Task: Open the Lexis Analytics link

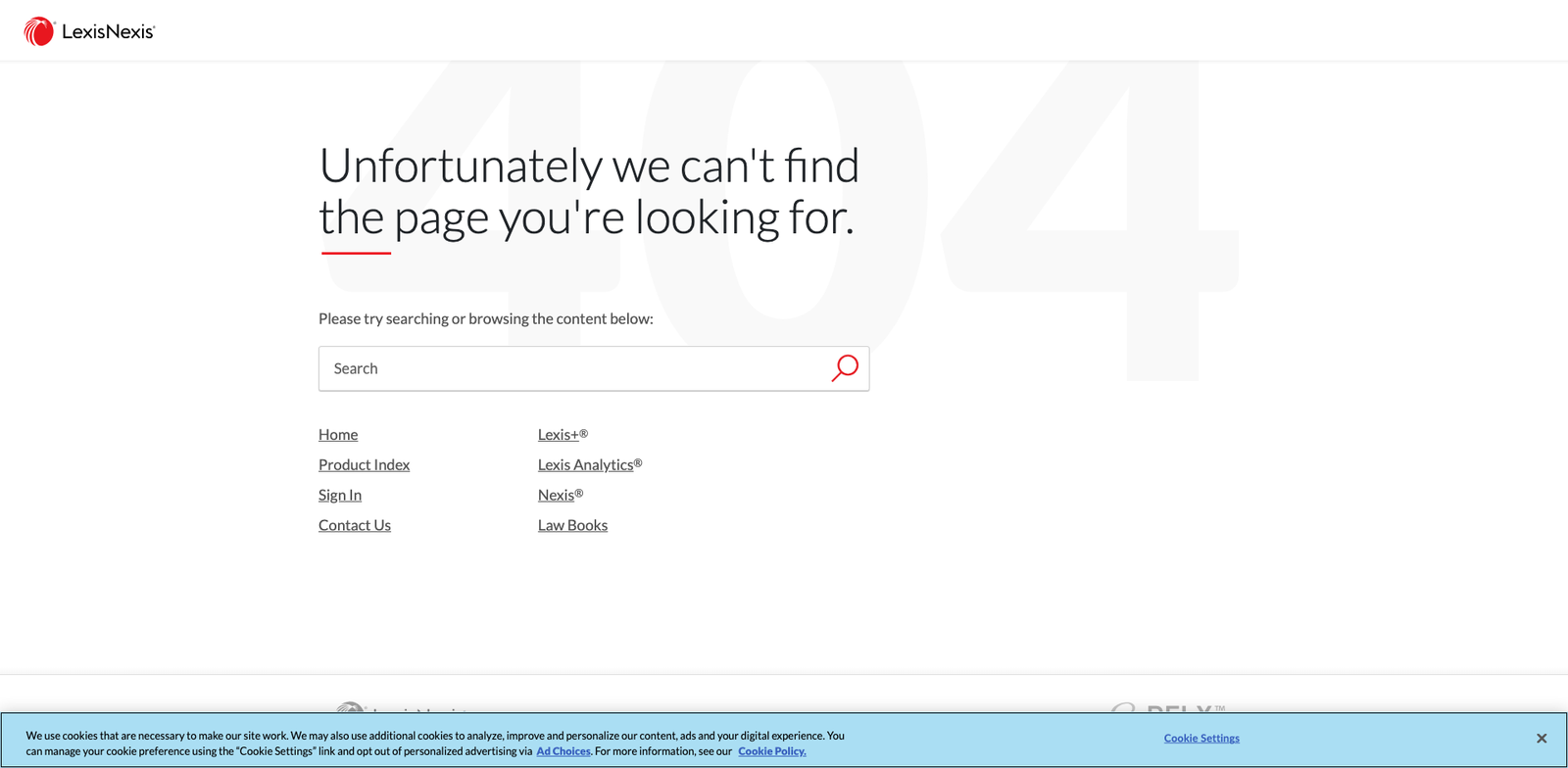Action: point(586,464)
